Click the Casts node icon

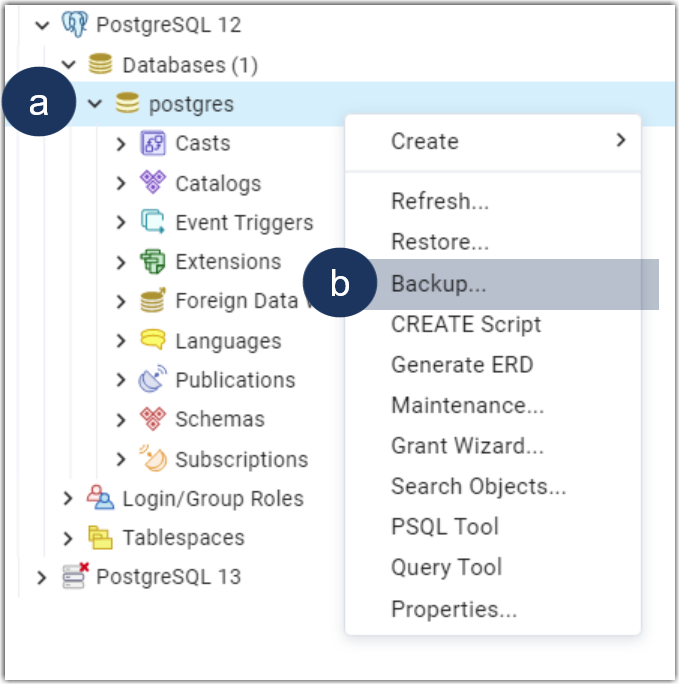coord(152,144)
